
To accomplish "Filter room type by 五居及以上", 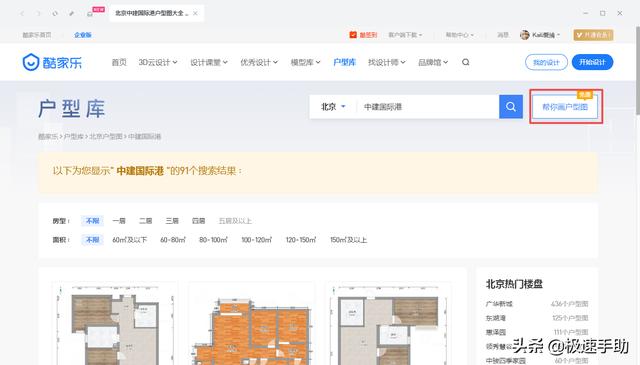I will tap(235, 221).
